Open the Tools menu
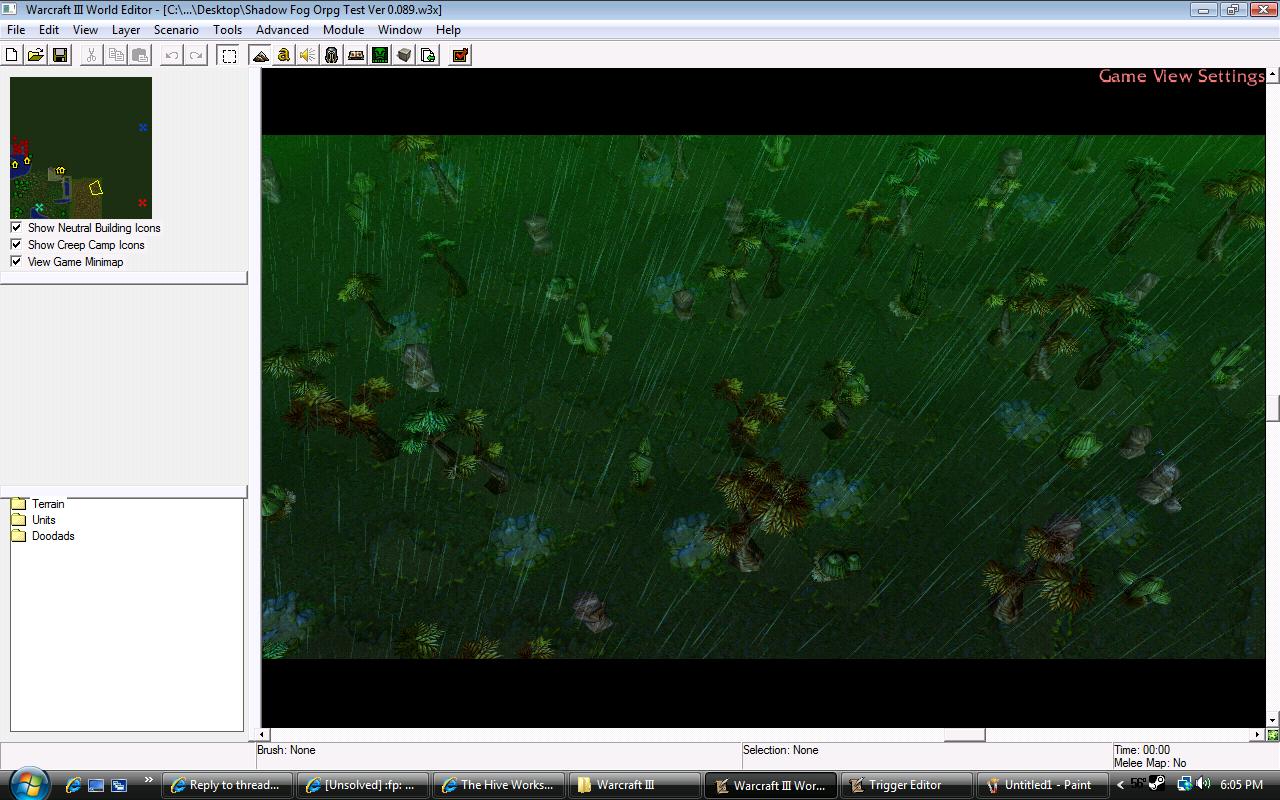The height and width of the screenshot is (800, 1280). click(227, 29)
